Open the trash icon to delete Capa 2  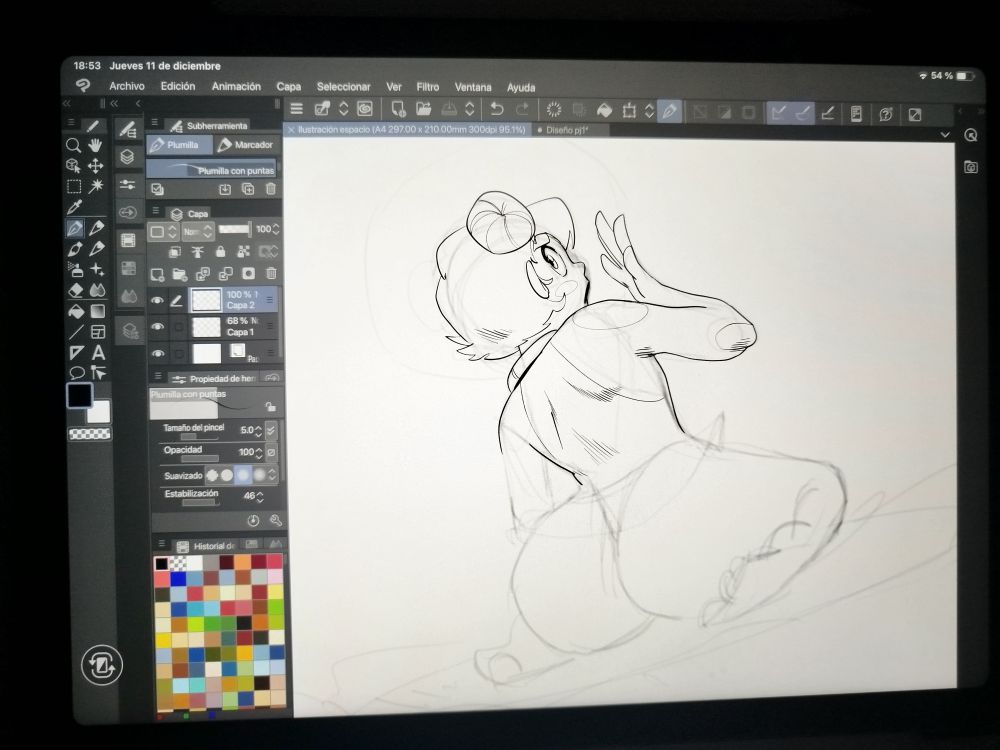pos(272,274)
